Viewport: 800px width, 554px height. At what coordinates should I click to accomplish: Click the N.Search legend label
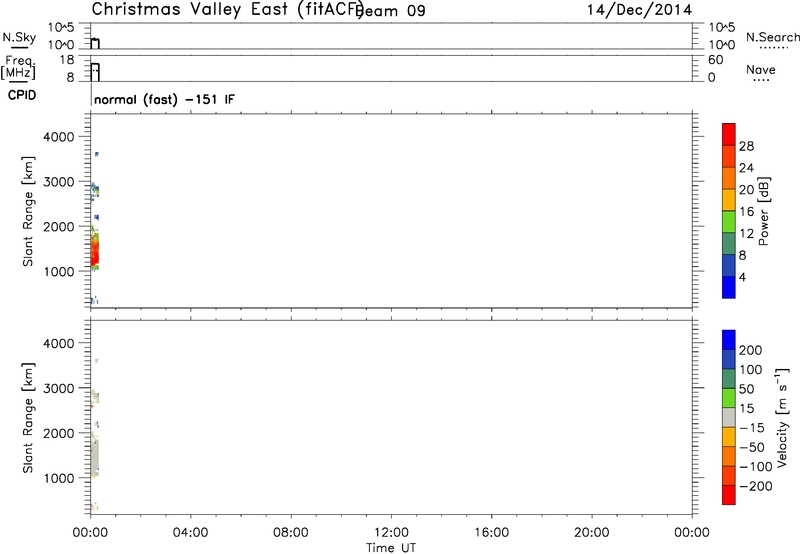tap(772, 37)
